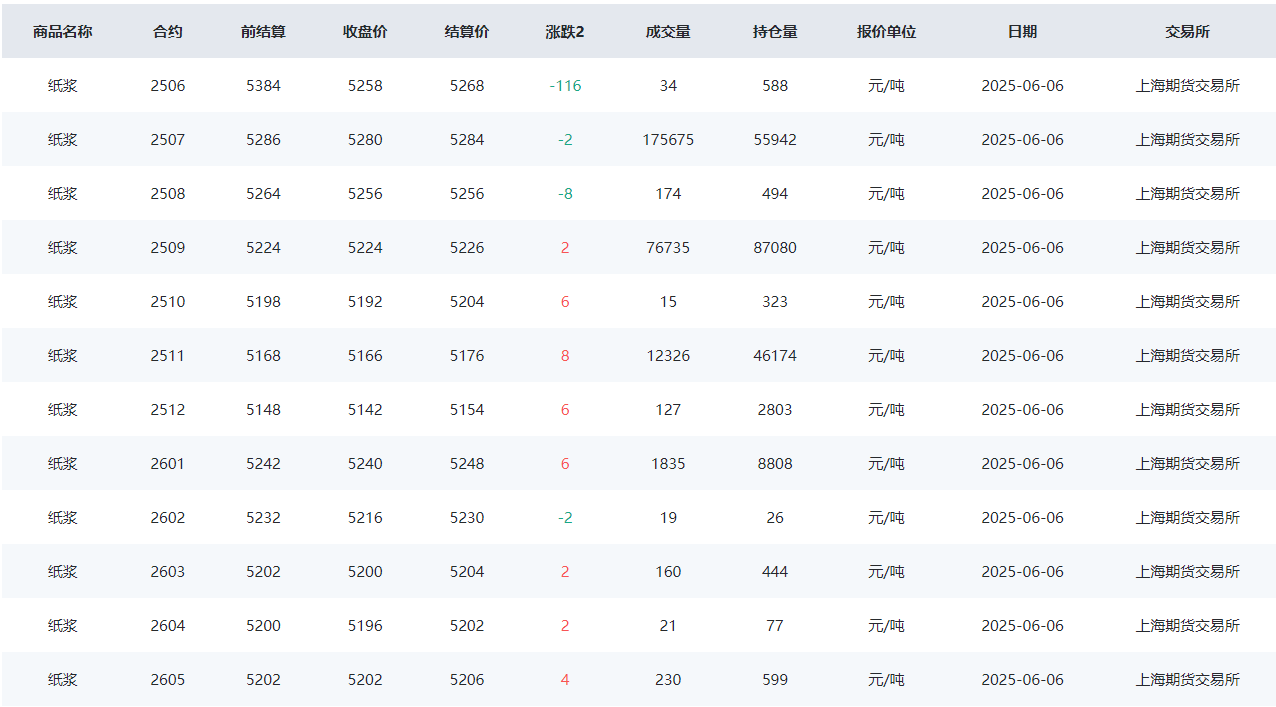Screen dimensions: 1276x707
Task: Click open interest value 46174
Action: click(x=775, y=356)
